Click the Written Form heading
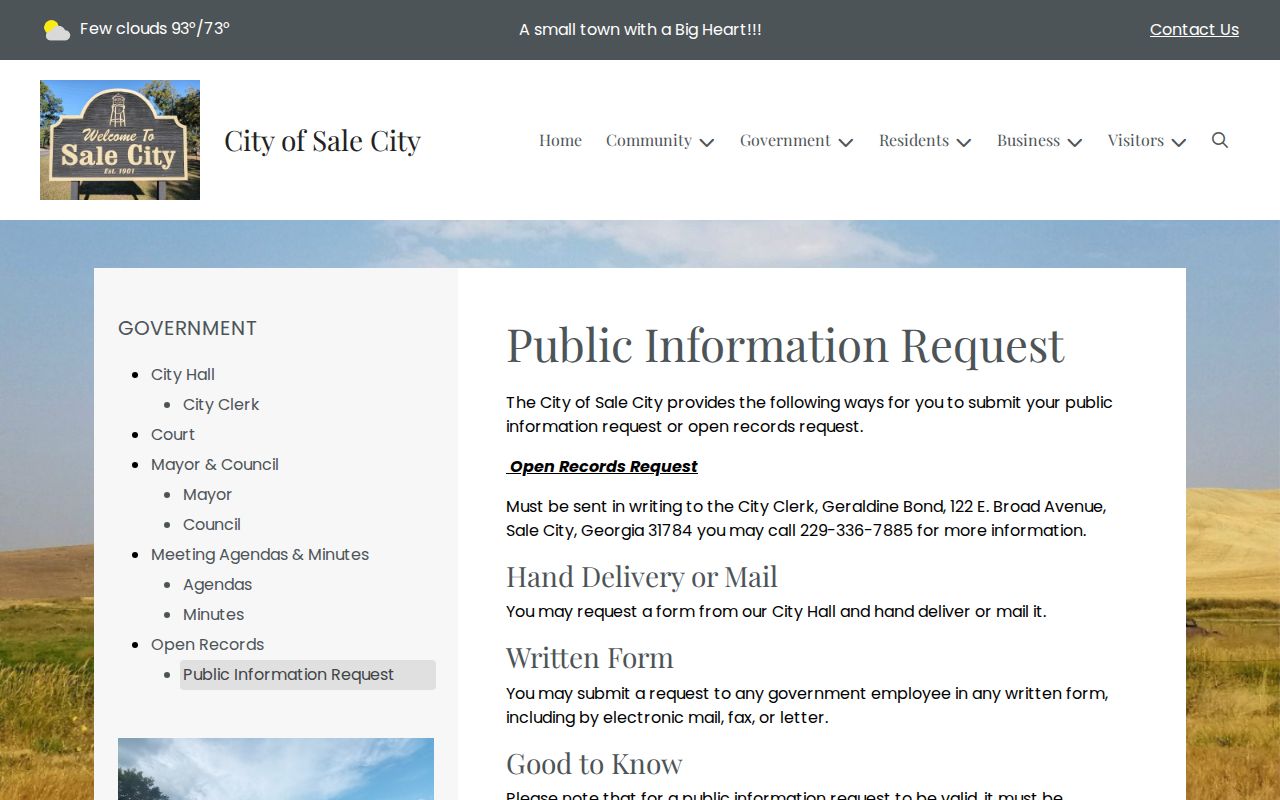Viewport: 1280px width, 800px height. pyautogui.click(x=590, y=658)
